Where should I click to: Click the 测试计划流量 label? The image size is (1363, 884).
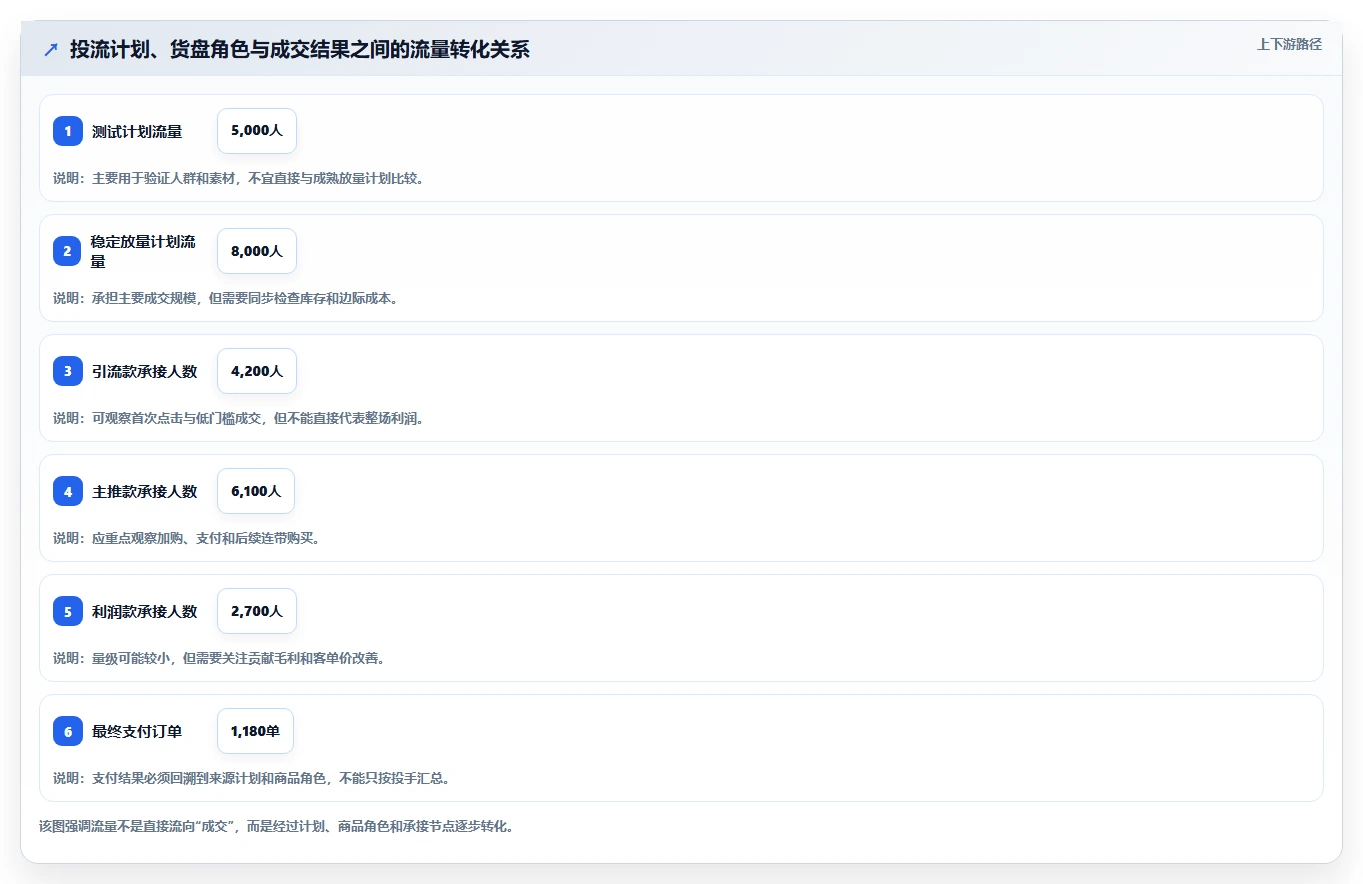137,131
